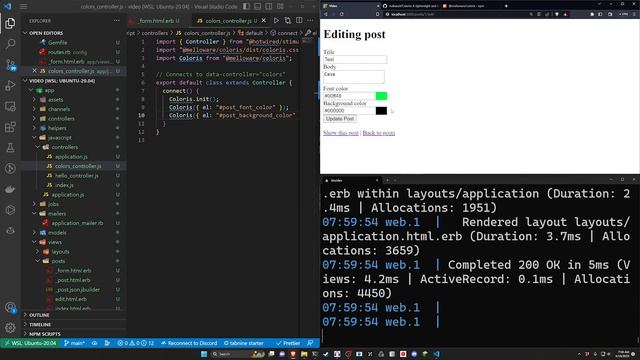640x360 pixels.
Task: Open the Extensions view
Action: pyautogui.click(x=10, y=127)
